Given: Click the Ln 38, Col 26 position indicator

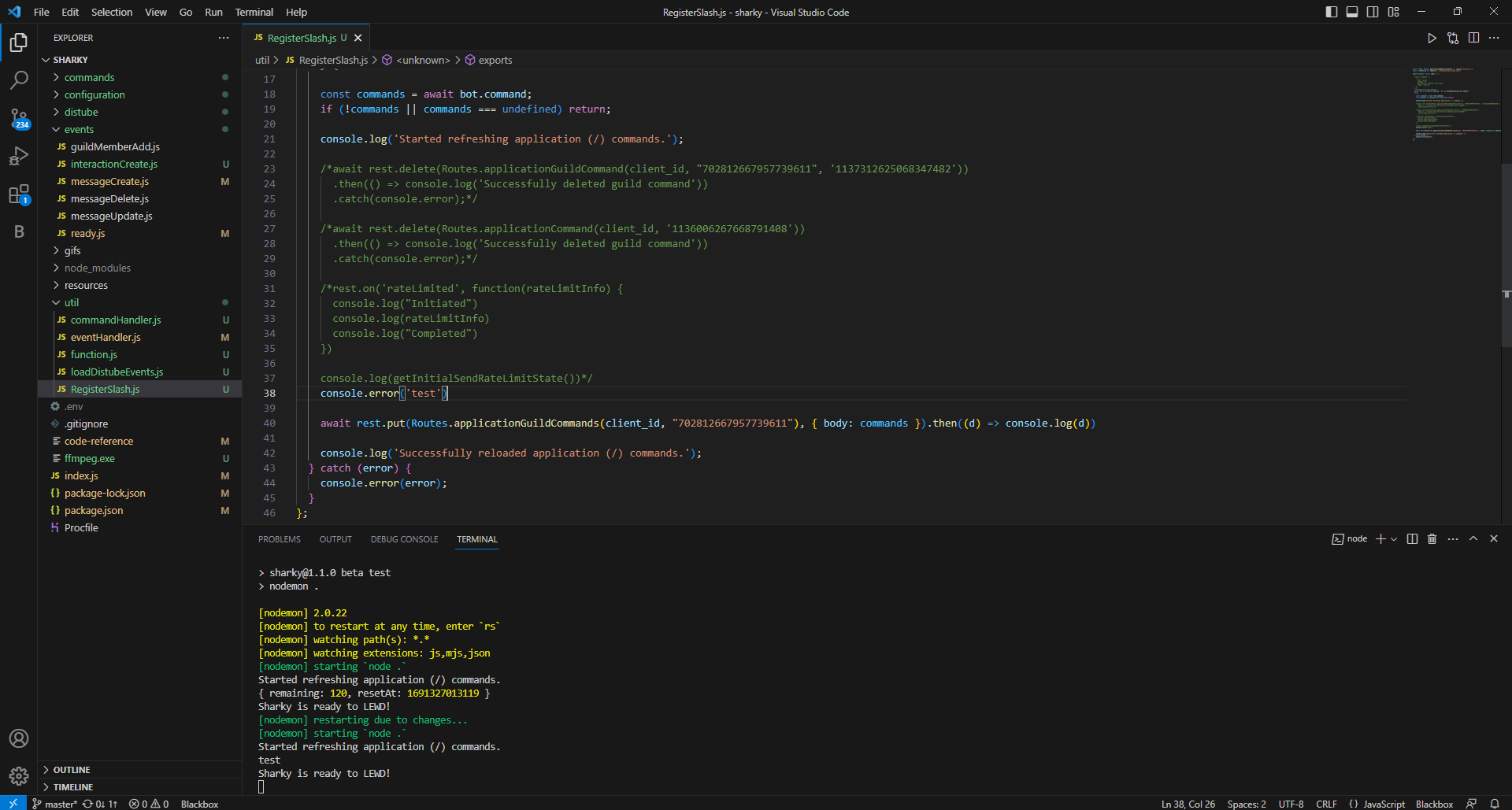Looking at the screenshot, I should point(1188,804).
